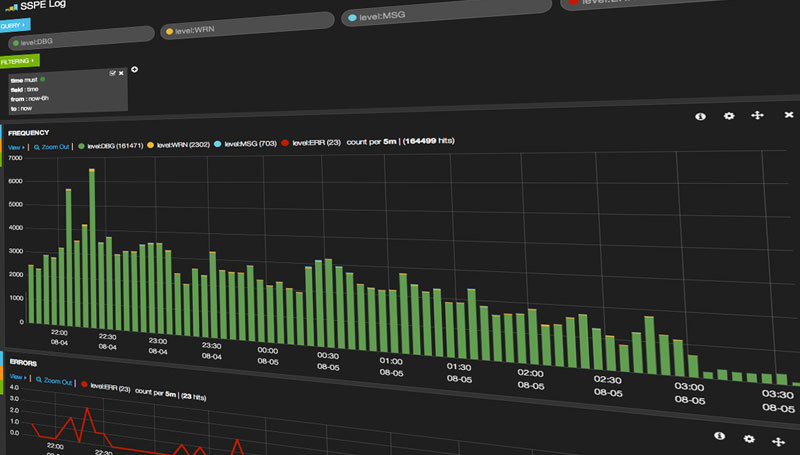
Task: Open the View dropdown in Frequency panel
Action: [16, 147]
